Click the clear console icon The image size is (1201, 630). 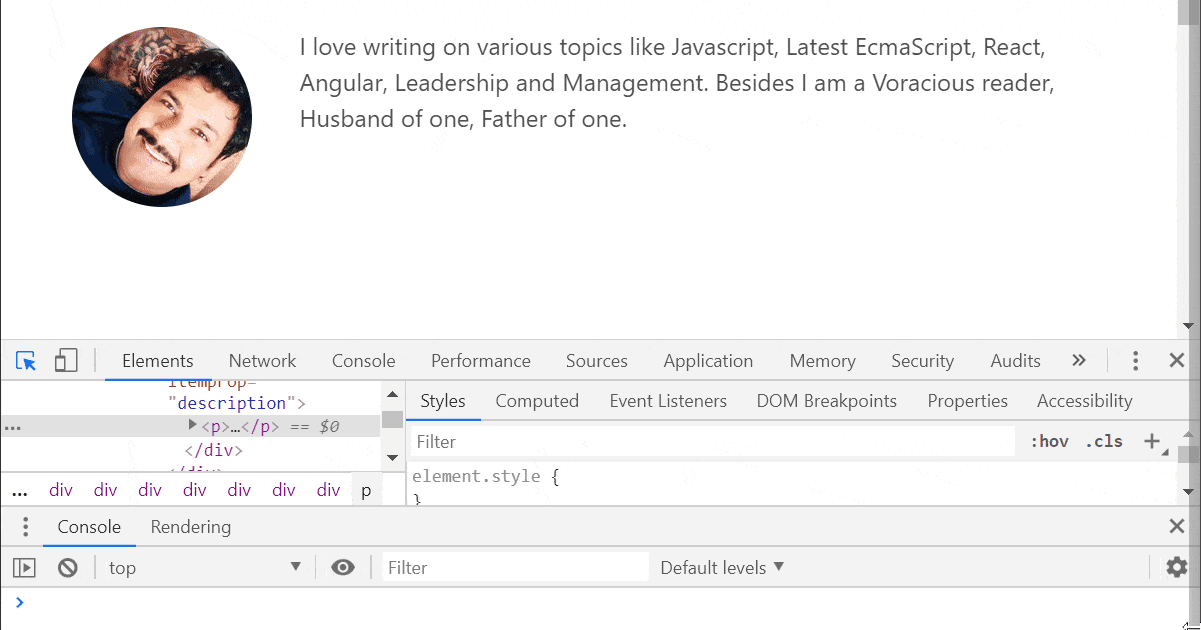pyautogui.click(x=68, y=568)
